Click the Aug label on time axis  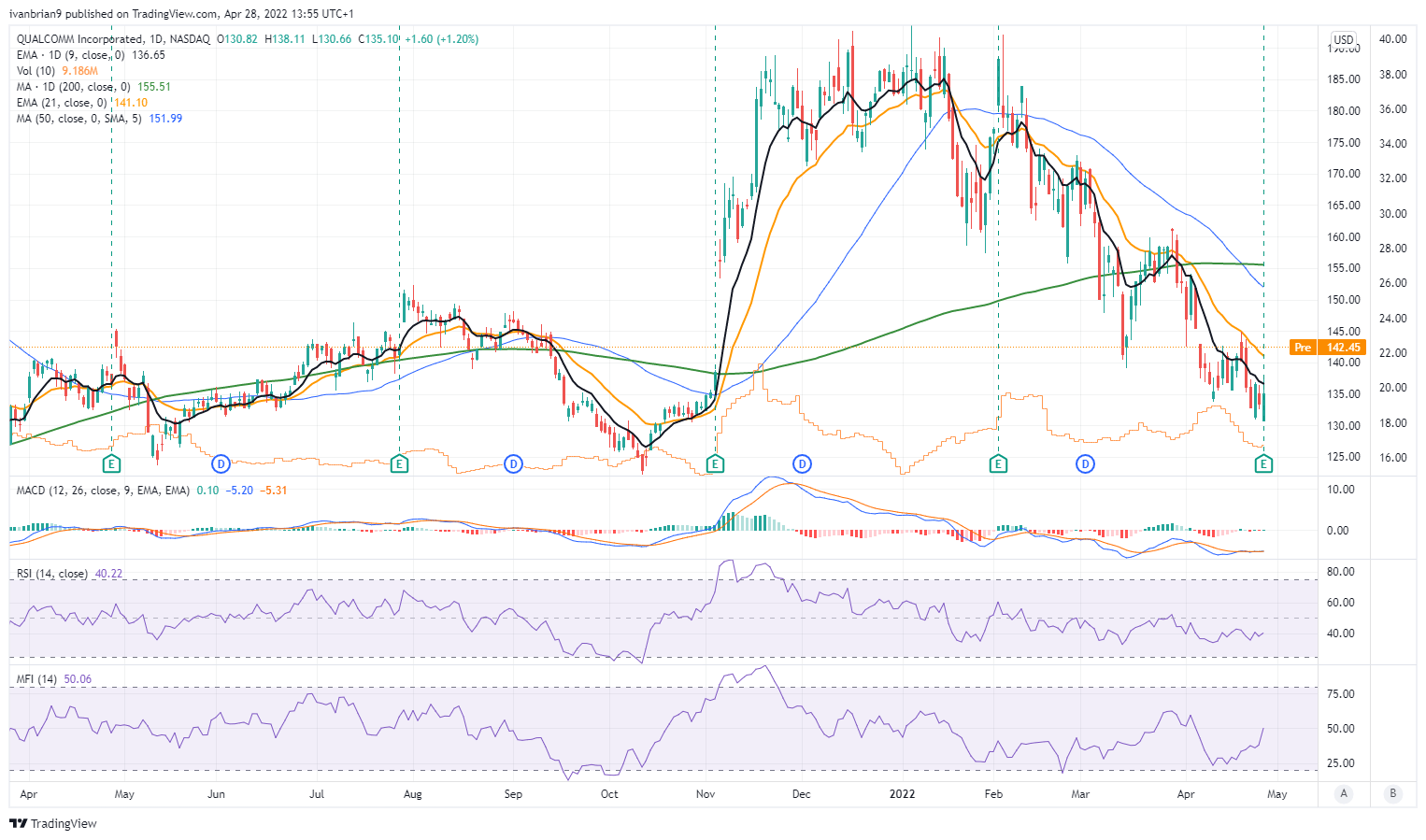412,794
